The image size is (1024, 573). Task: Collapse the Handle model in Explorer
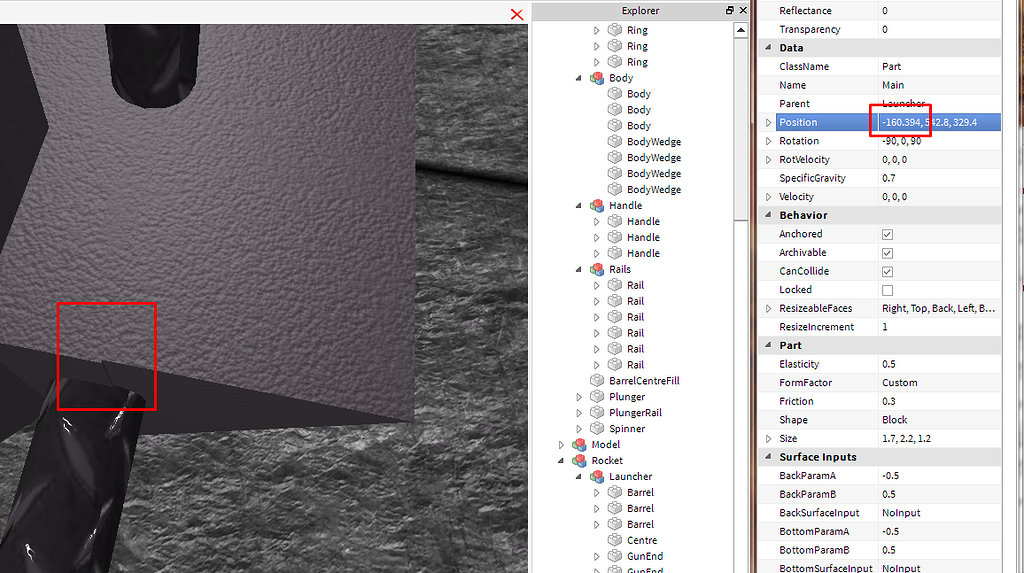pos(579,205)
